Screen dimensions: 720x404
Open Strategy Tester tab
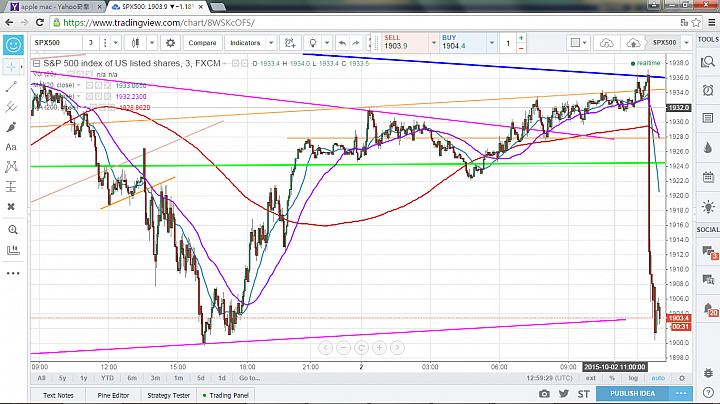169,395
